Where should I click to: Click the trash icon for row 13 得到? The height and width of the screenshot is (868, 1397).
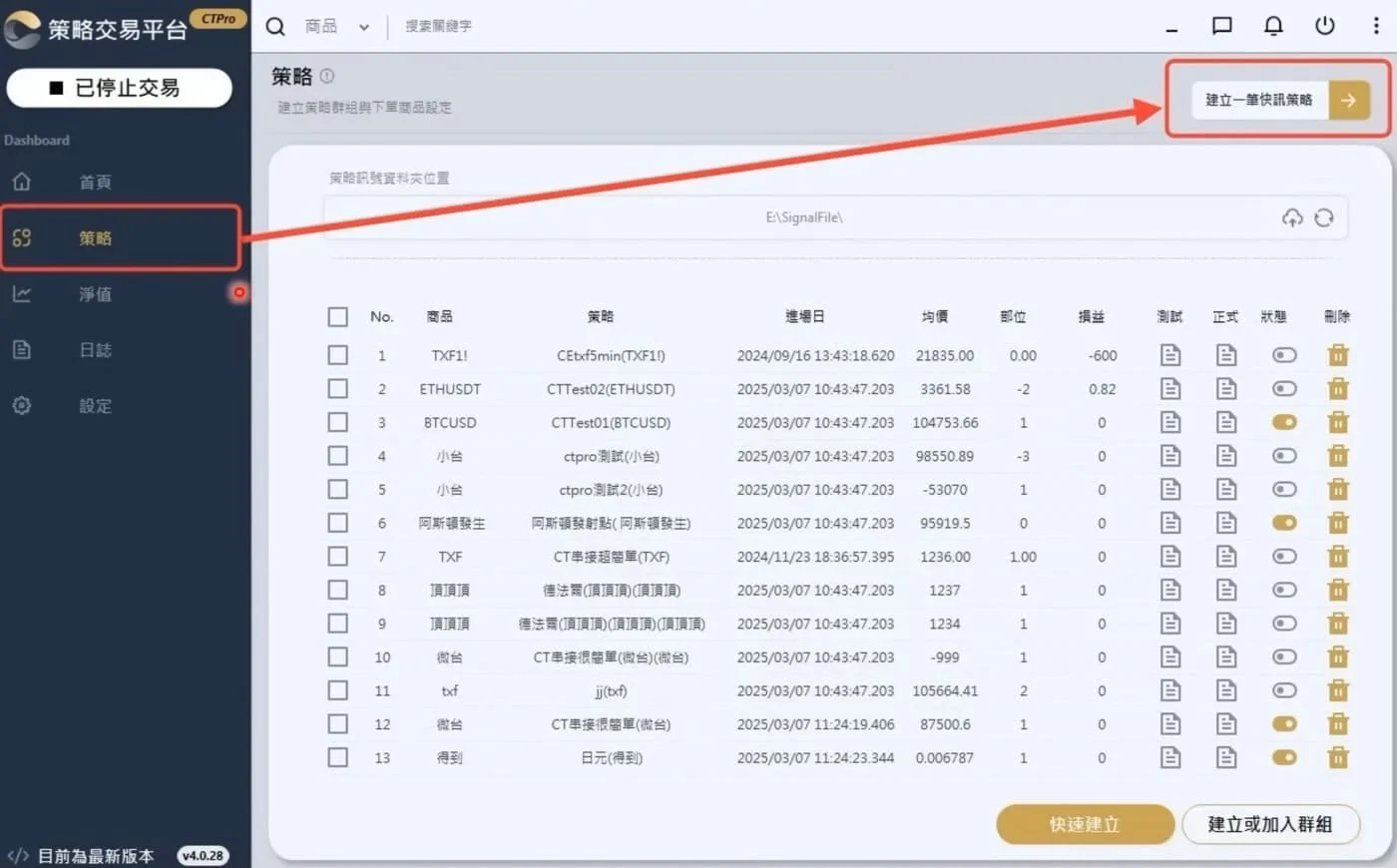pos(1338,758)
